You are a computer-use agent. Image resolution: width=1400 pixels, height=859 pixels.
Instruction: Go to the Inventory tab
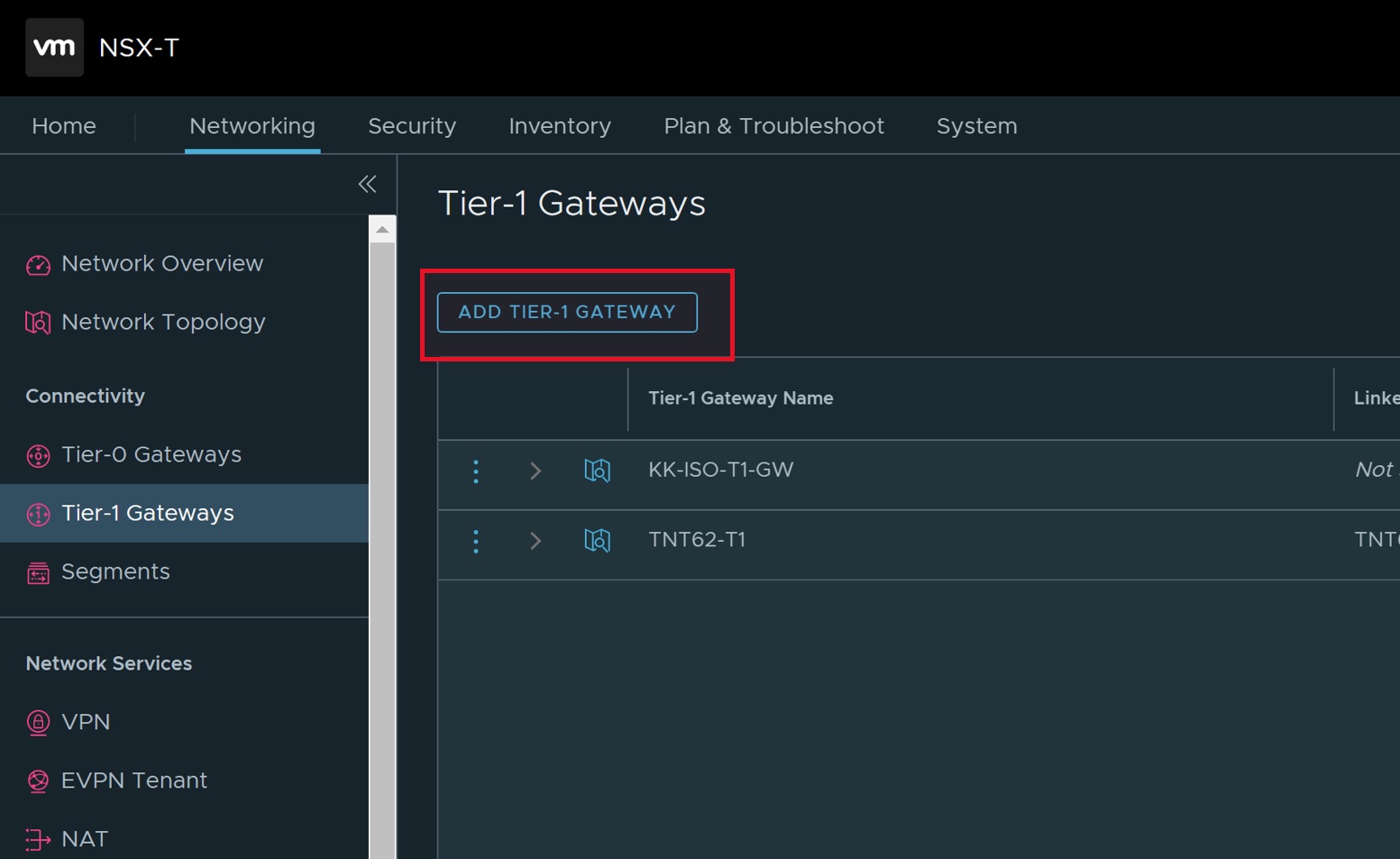tap(560, 126)
